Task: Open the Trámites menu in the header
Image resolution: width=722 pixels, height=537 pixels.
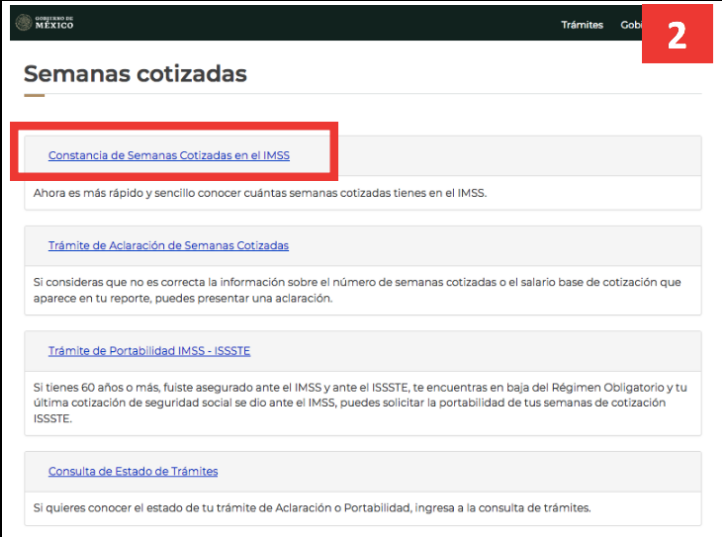Action: tap(581, 25)
